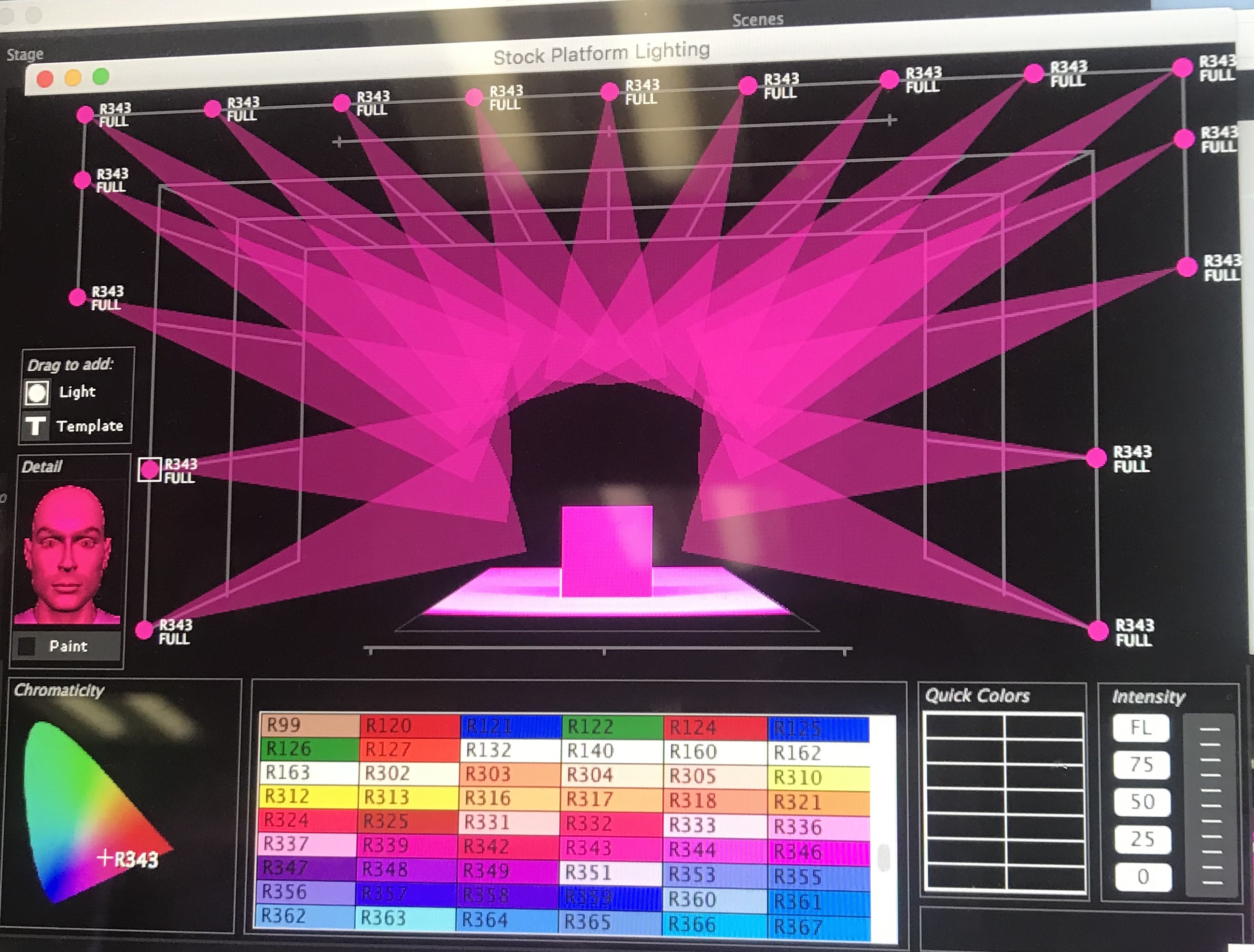Click the first empty Quick Colors slot
The width and height of the screenshot is (1254, 952).
(964, 727)
